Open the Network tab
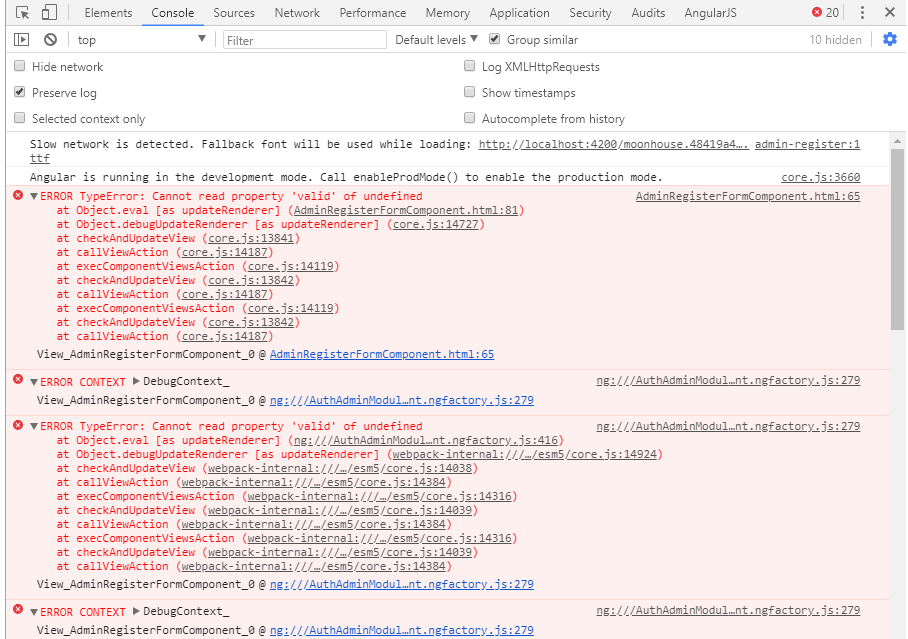The width and height of the screenshot is (908, 639). coord(297,13)
